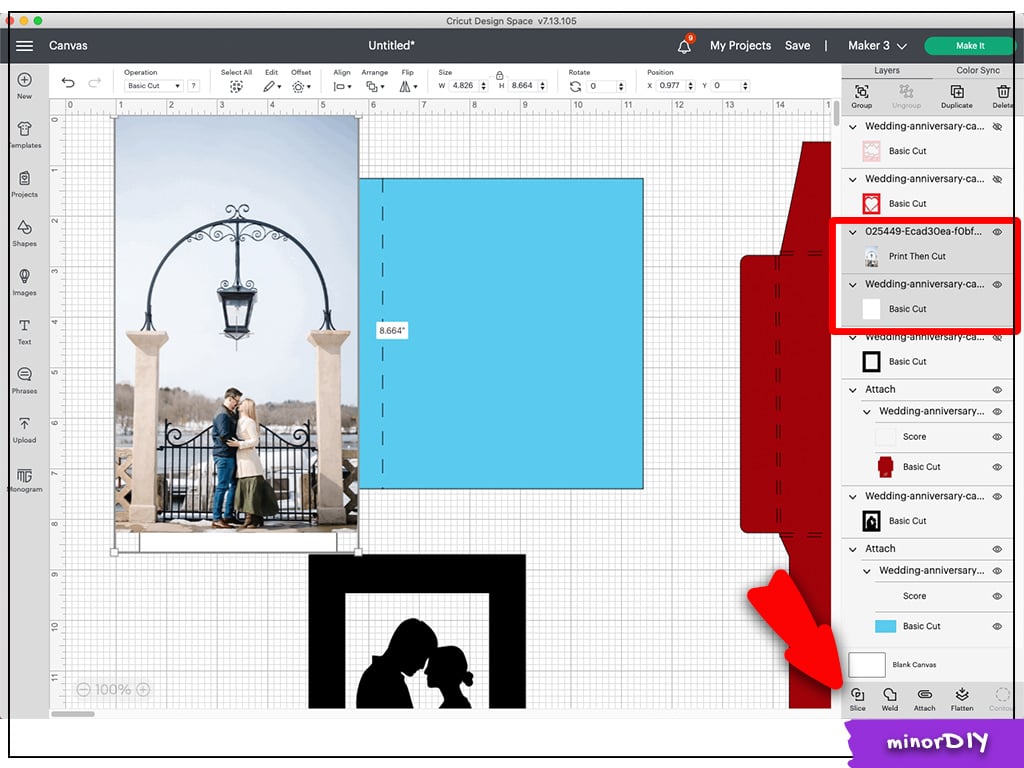Collapse the 025449-Ecad30ea layer group
Image resolution: width=1024 pixels, height=768 pixels.
tap(853, 232)
